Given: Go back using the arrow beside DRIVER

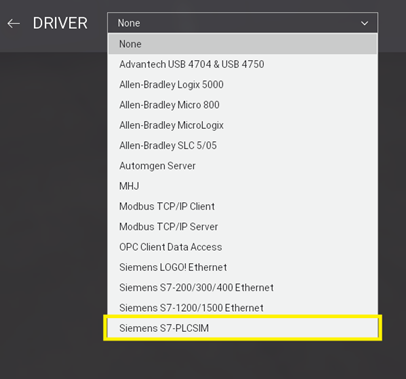Looking at the screenshot, I should pyautogui.click(x=14, y=23).
